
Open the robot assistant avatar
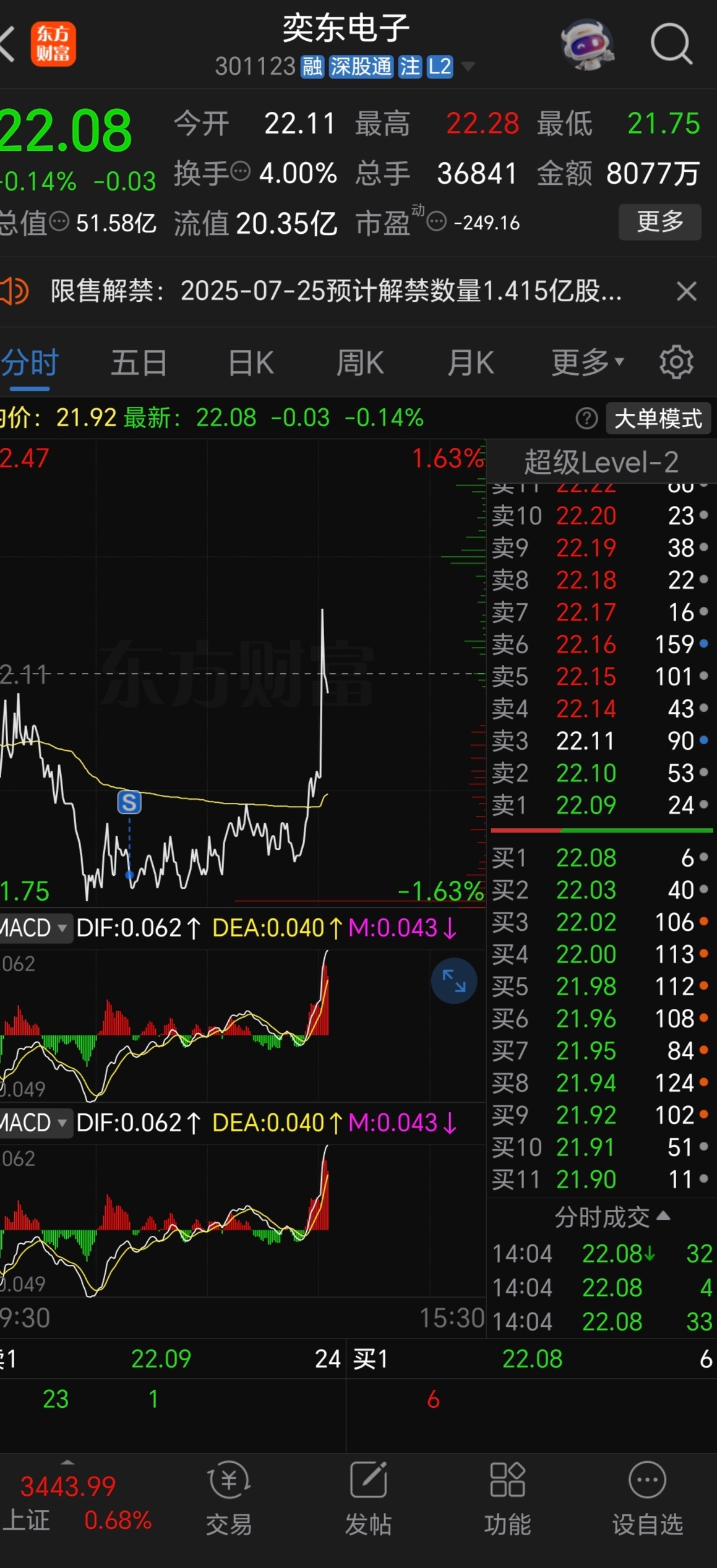(x=587, y=44)
